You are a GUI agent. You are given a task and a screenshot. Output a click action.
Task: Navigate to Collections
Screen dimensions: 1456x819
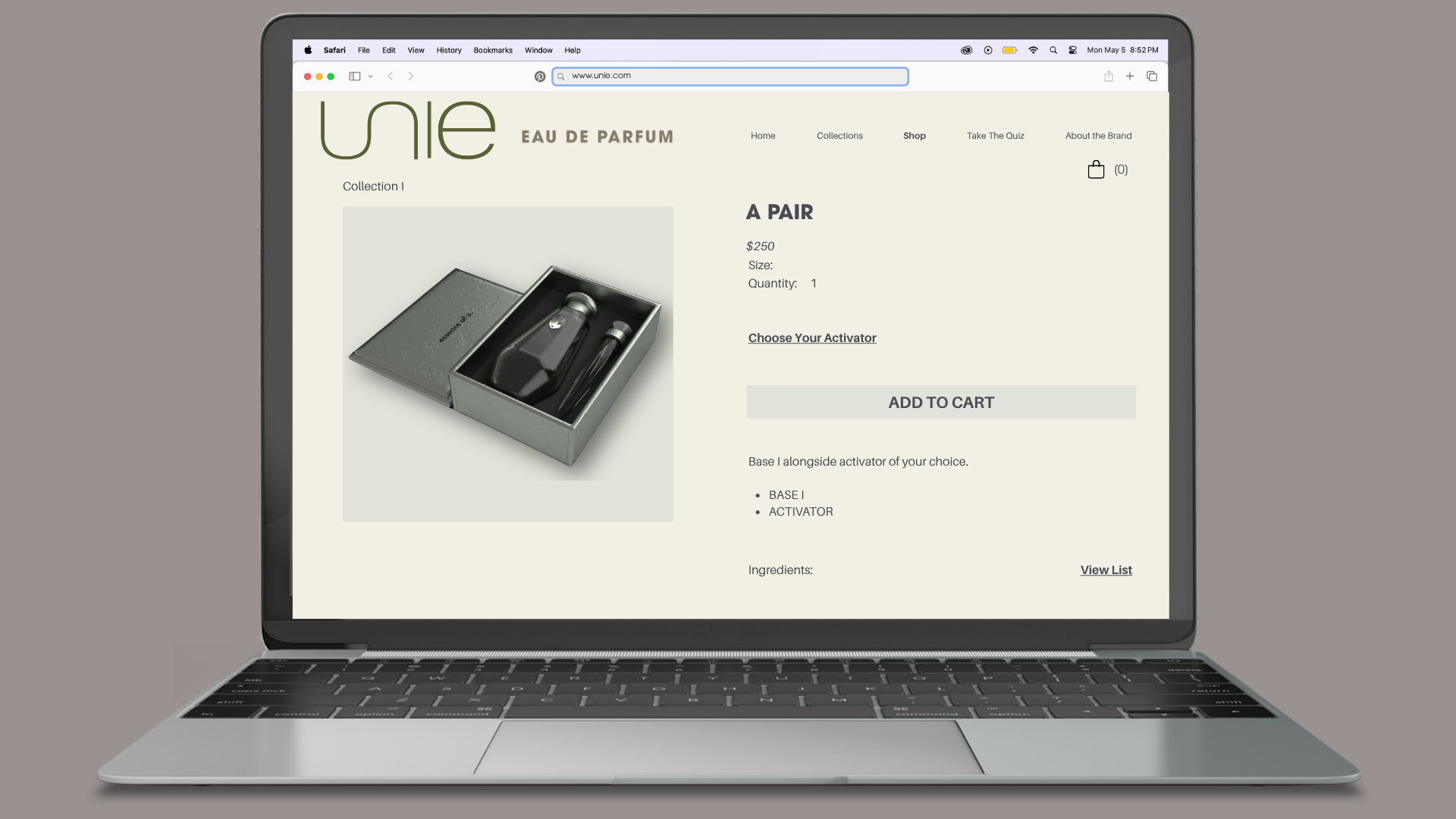point(839,136)
